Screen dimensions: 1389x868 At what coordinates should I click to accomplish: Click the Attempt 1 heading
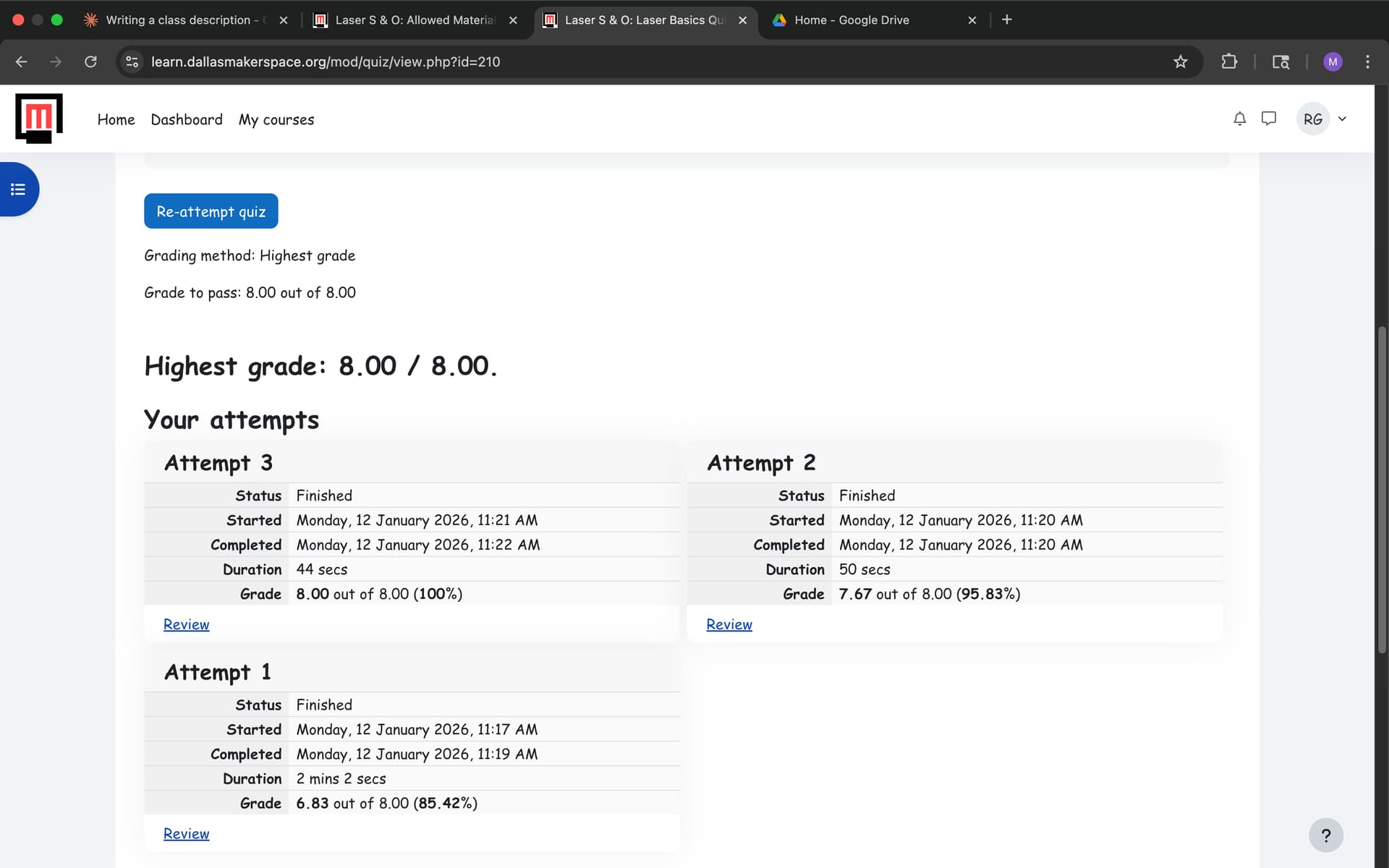point(218,673)
